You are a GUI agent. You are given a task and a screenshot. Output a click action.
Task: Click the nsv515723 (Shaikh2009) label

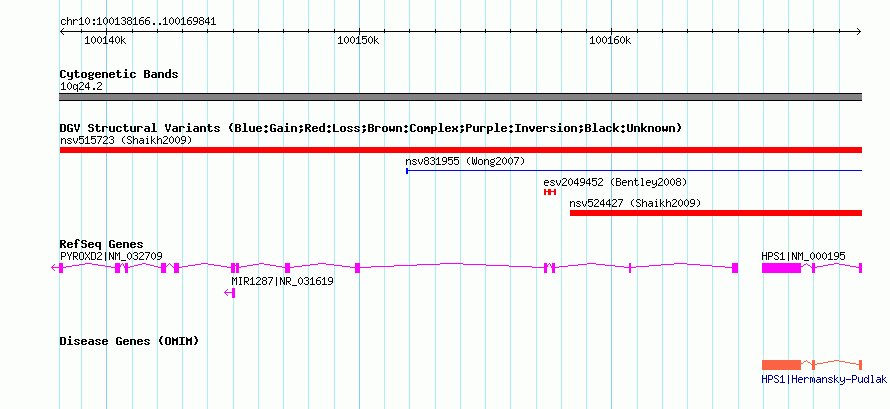click(126, 140)
